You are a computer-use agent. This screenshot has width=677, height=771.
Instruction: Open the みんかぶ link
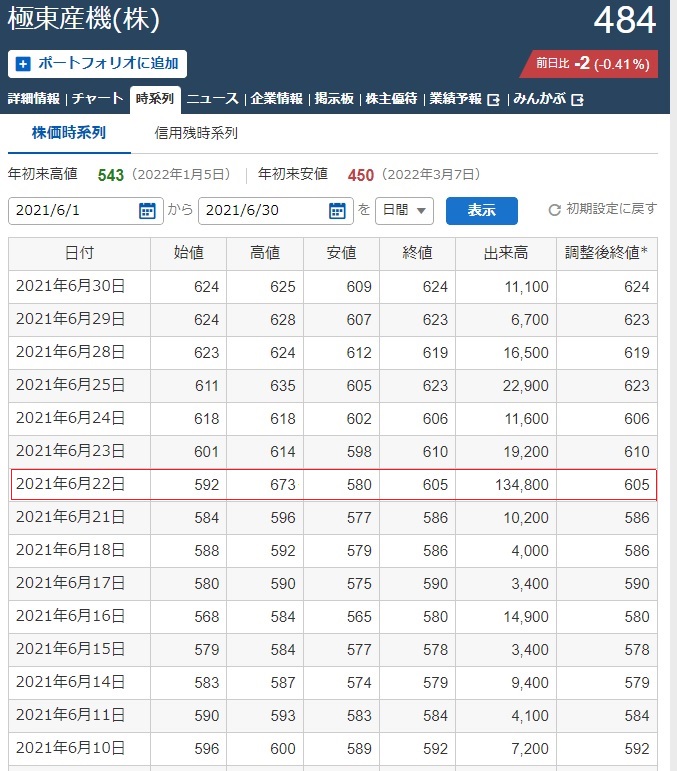540,99
